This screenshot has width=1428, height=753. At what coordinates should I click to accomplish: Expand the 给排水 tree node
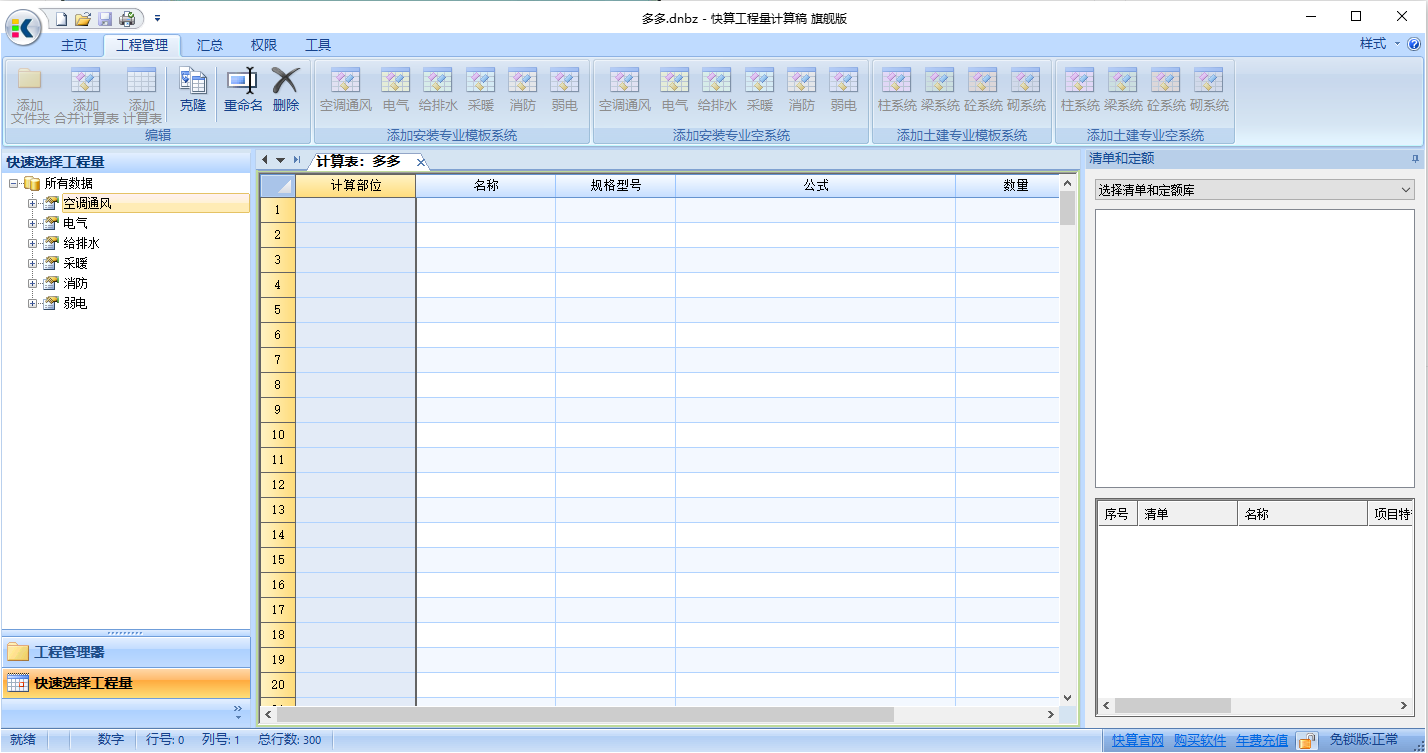click(32, 243)
